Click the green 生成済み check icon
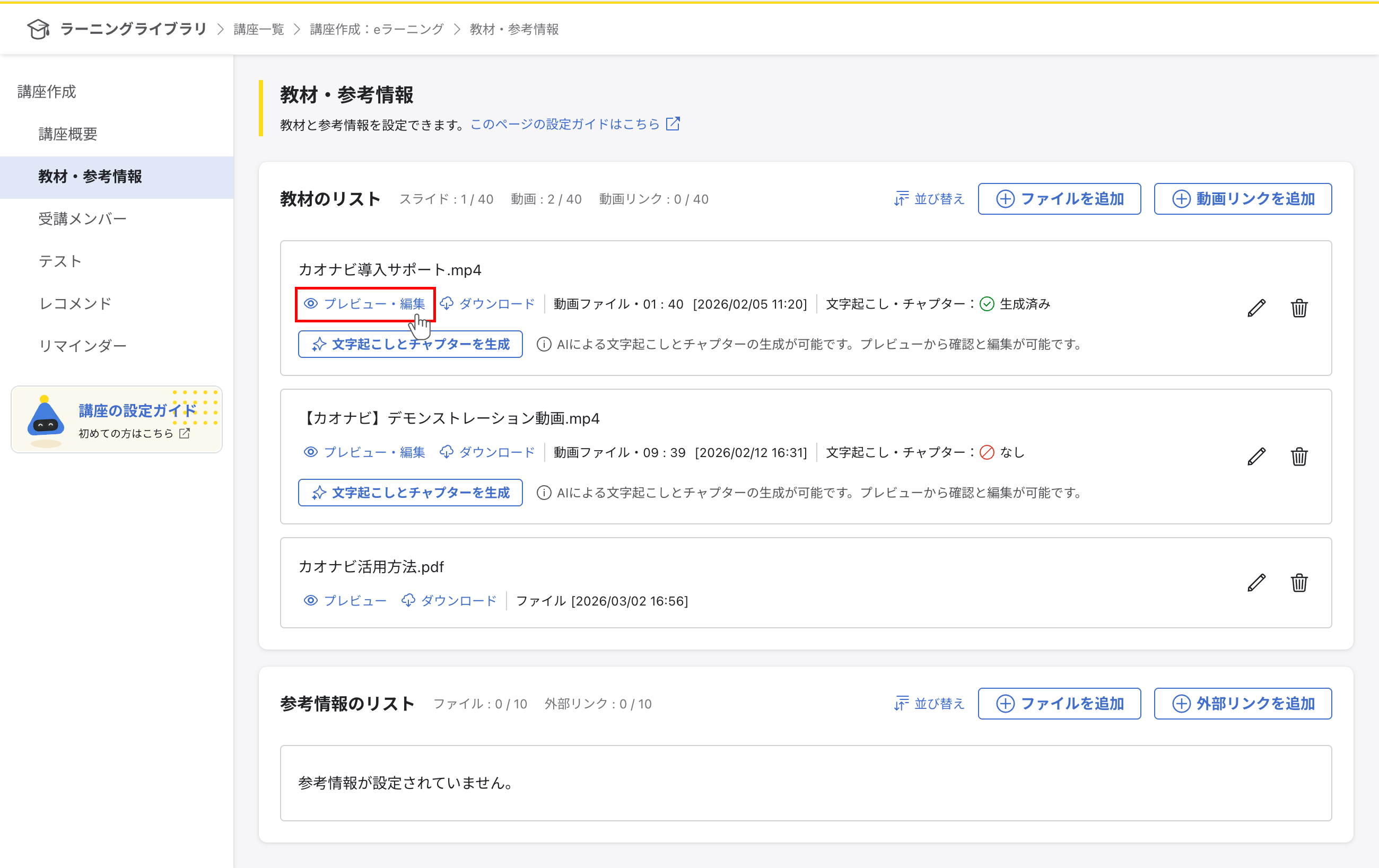Image resolution: width=1379 pixels, height=868 pixels. pos(987,304)
